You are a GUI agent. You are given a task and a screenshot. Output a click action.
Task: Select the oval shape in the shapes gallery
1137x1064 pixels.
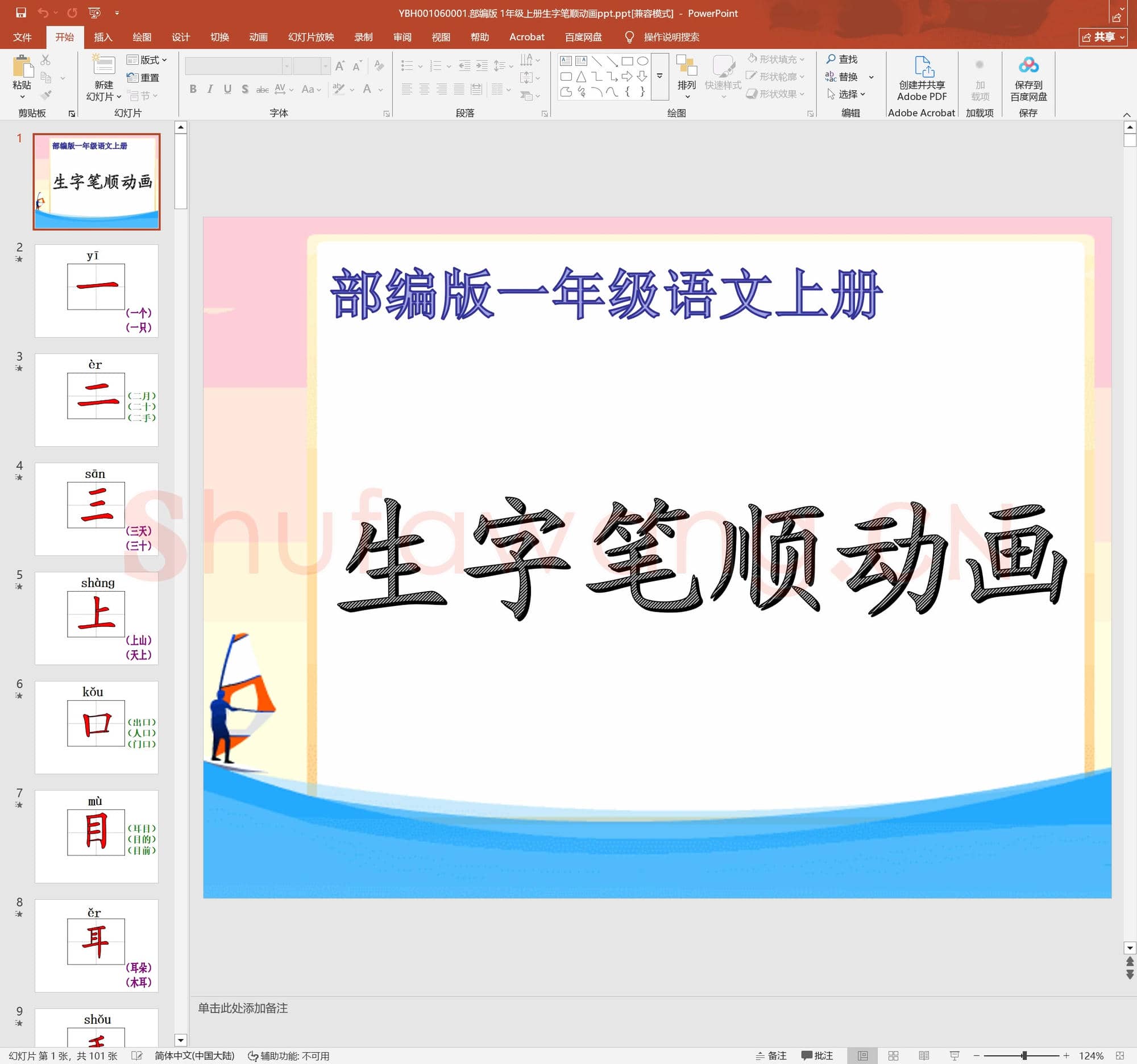(x=642, y=60)
